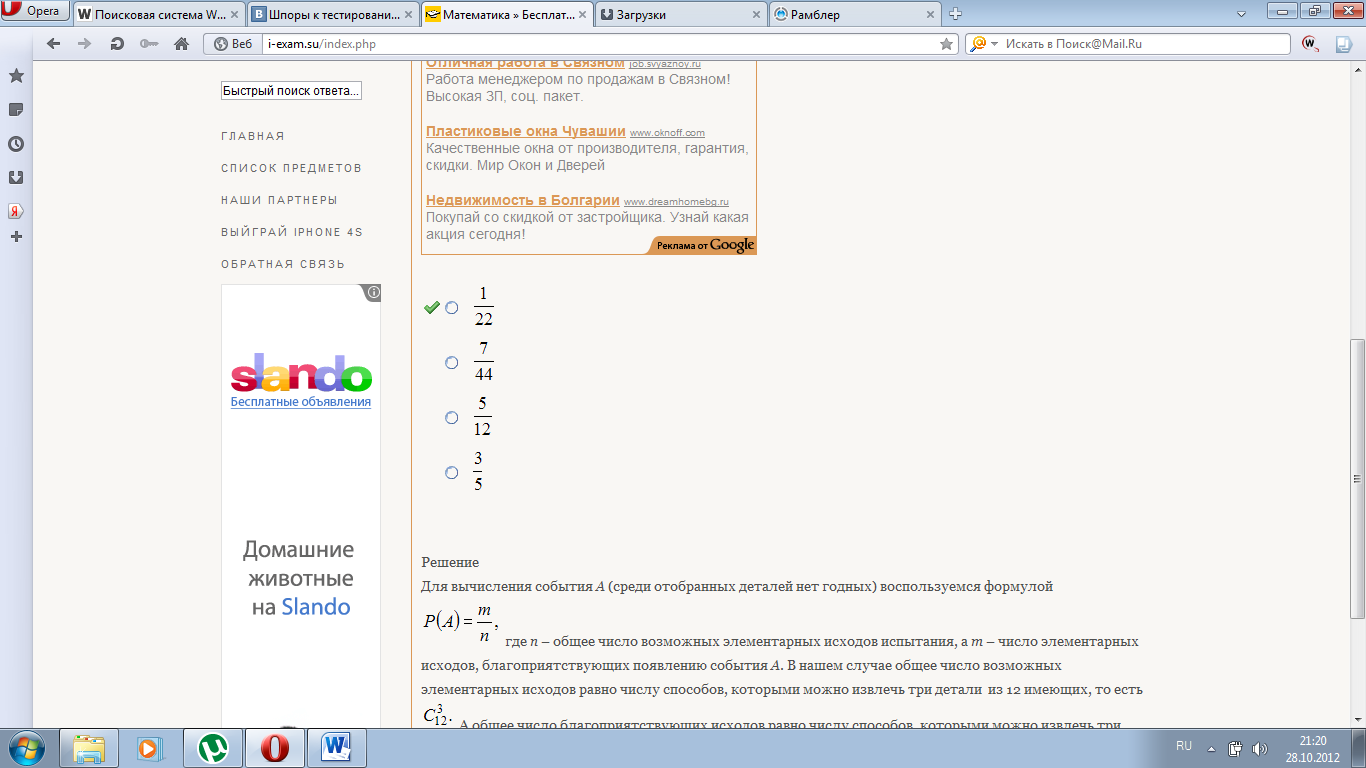Viewport: 1366px width, 768px height.
Task: Select the 1/22 answer radio button
Action: 452,308
